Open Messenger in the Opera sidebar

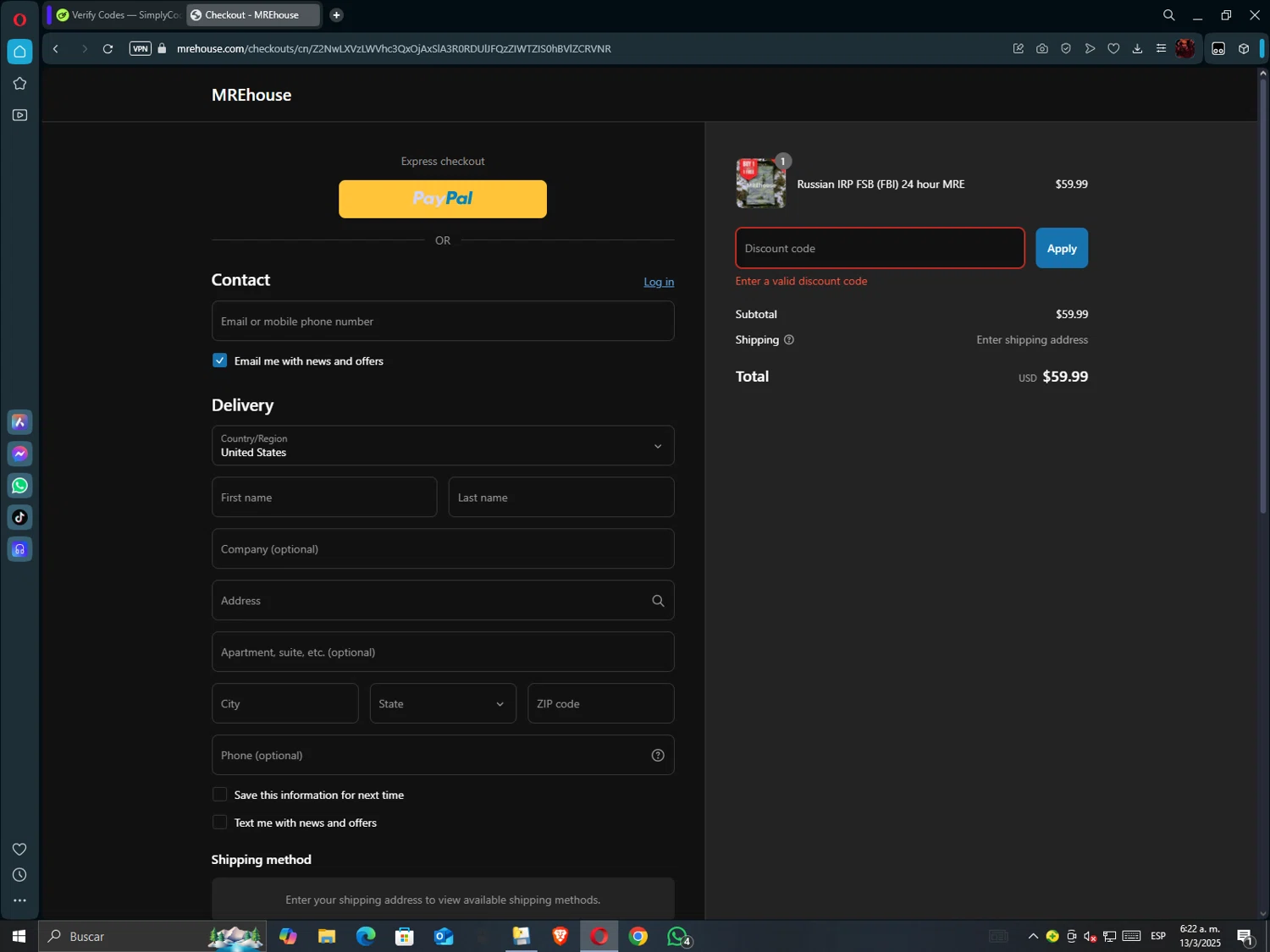pos(19,454)
